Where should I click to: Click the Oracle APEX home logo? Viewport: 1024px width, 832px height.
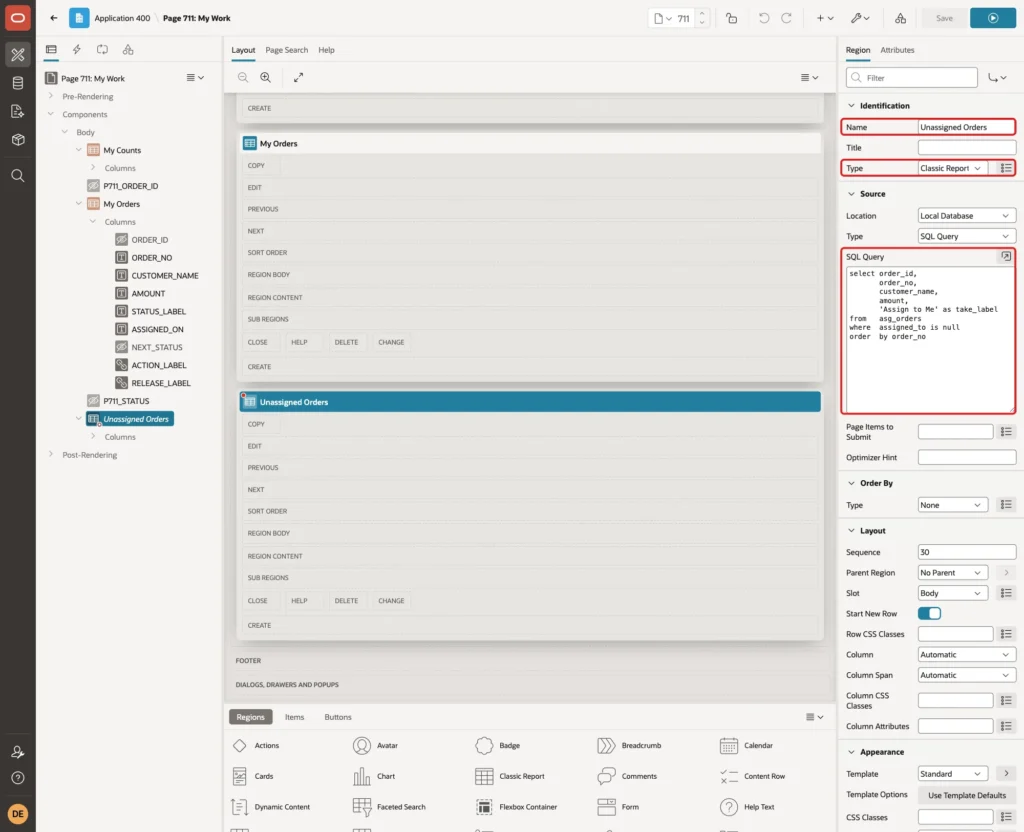pos(18,18)
